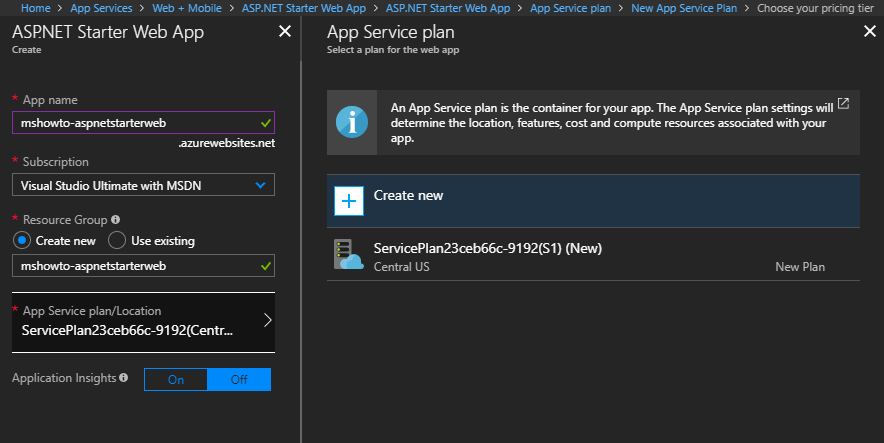Click the Create new plus icon
The width and height of the screenshot is (884, 443).
click(x=348, y=201)
